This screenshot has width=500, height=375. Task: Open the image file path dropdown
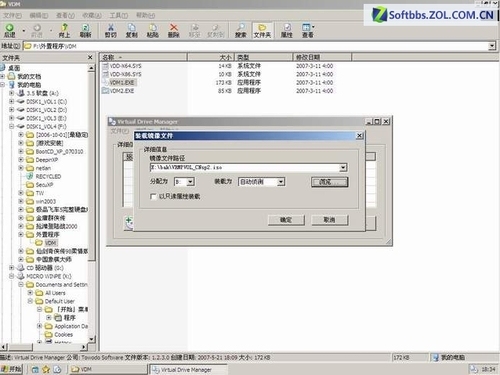tap(343, 168)
